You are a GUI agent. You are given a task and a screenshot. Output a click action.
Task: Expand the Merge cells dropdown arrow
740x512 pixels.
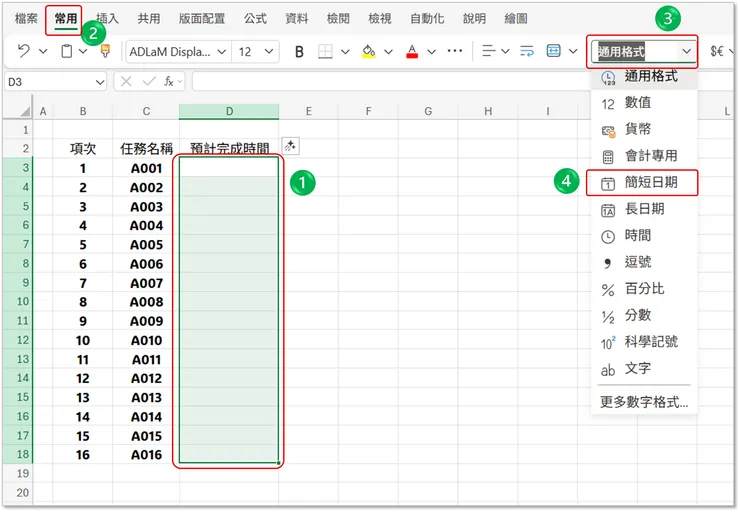pyautogui.click(x=573, y=51)
